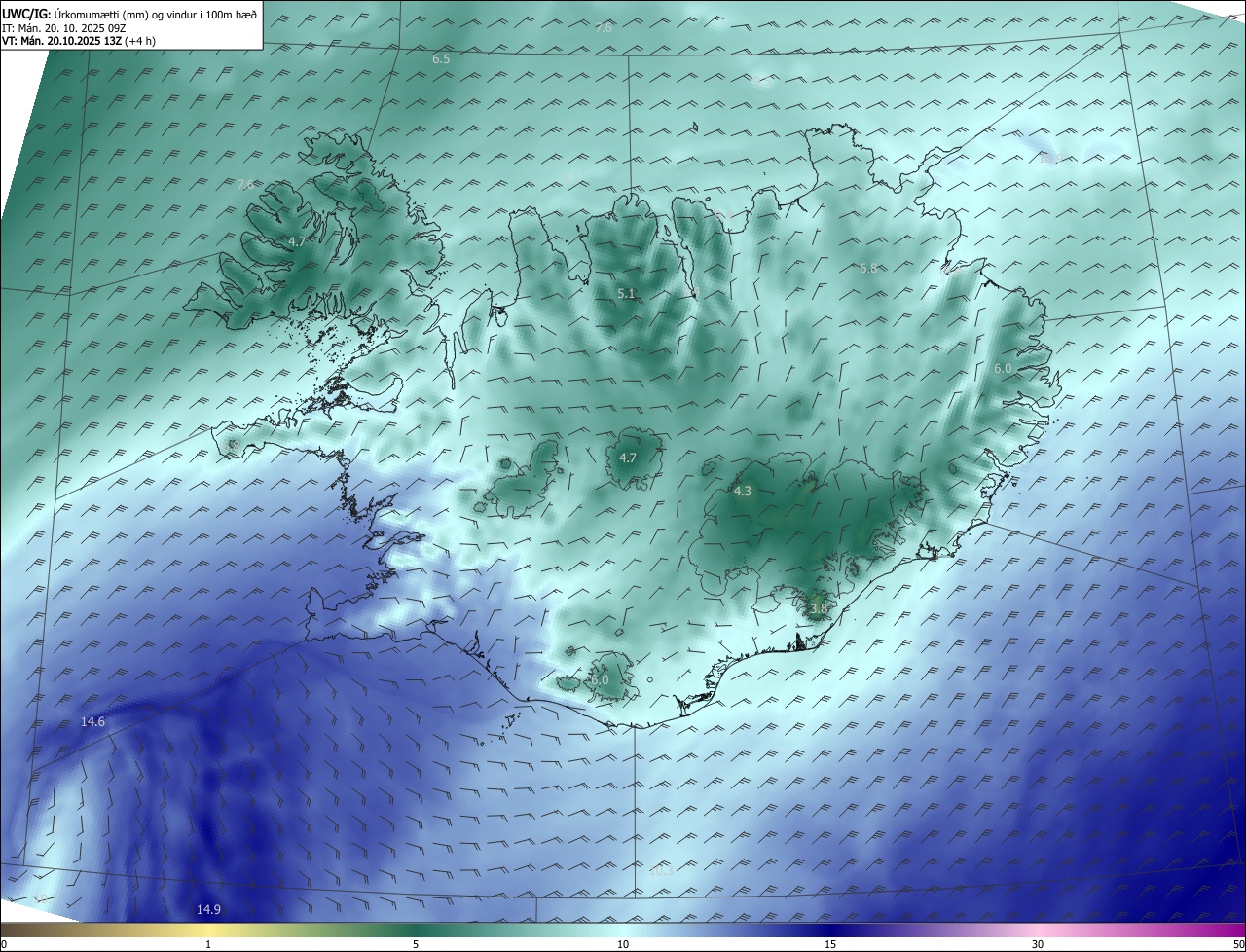This screenshot has height=952, width=1246.
Task: Click the 4.3 value on Vatnajökull glacier
Action: 743,492
